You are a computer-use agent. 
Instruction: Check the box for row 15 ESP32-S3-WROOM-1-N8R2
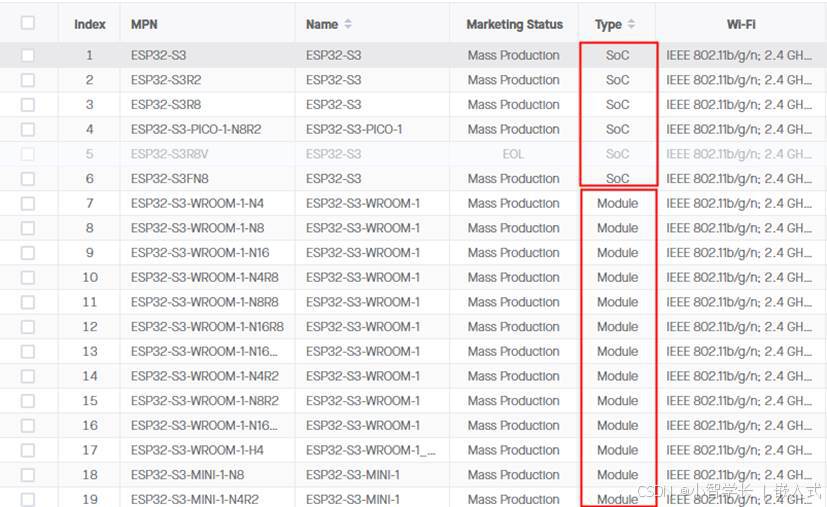[x=27, y=401]
